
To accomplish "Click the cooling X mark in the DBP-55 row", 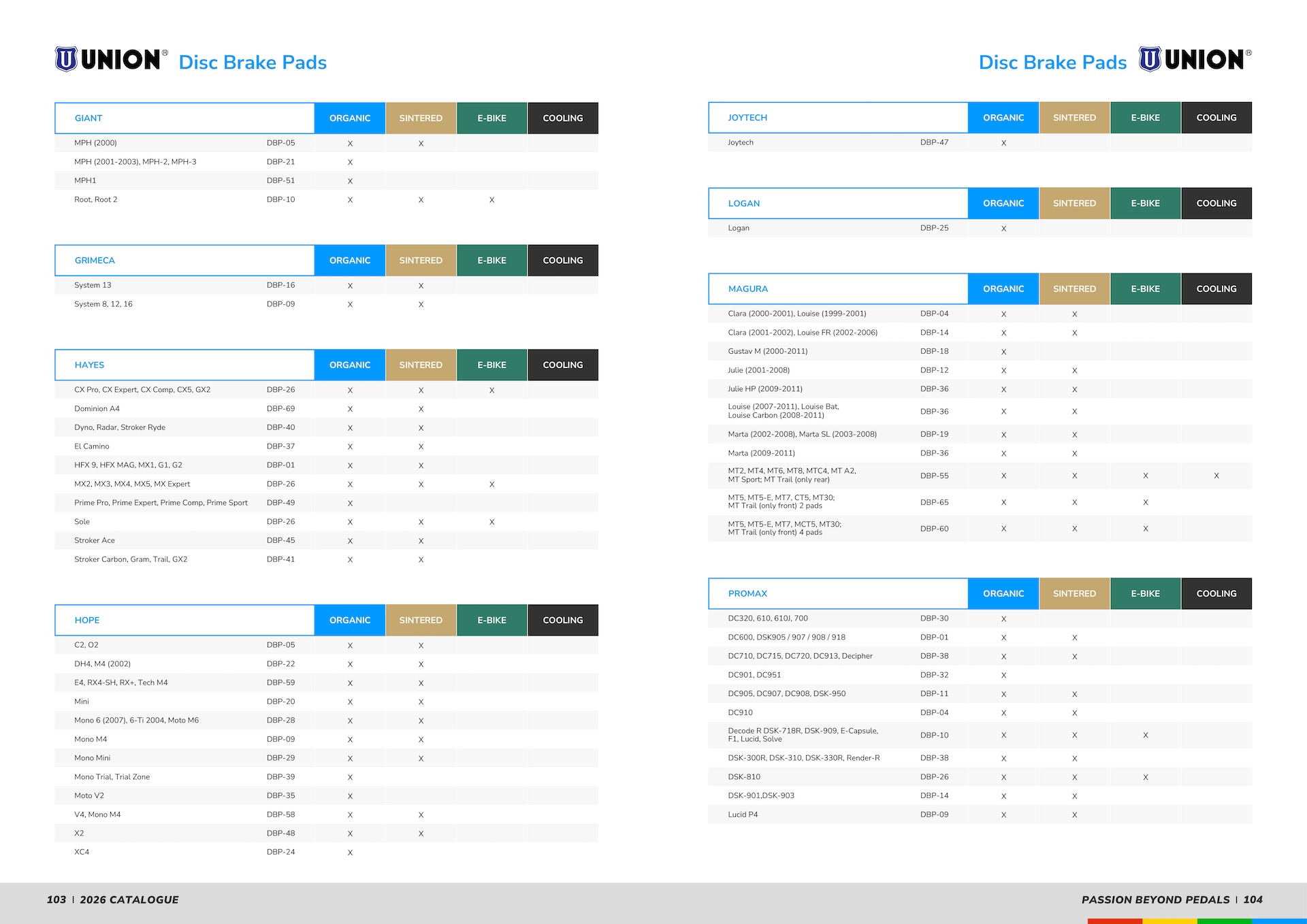I will coord(1216,476).
